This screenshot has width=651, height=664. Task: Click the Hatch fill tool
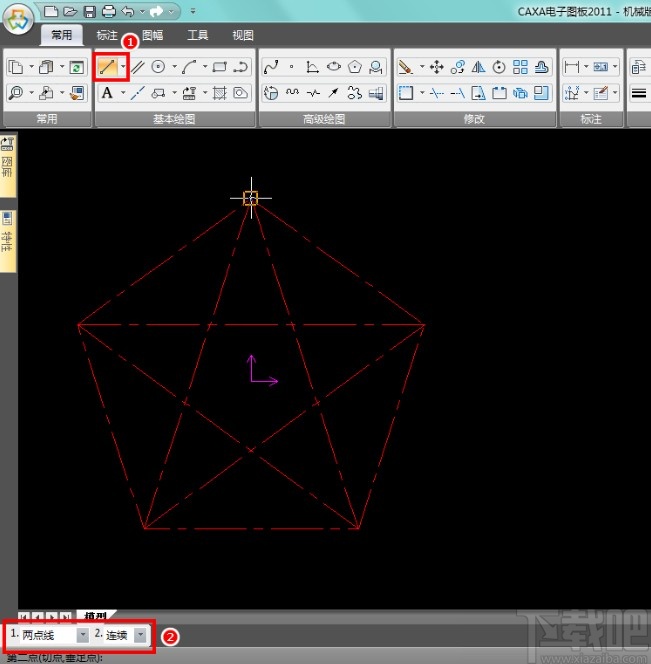(x=220, y=93)
